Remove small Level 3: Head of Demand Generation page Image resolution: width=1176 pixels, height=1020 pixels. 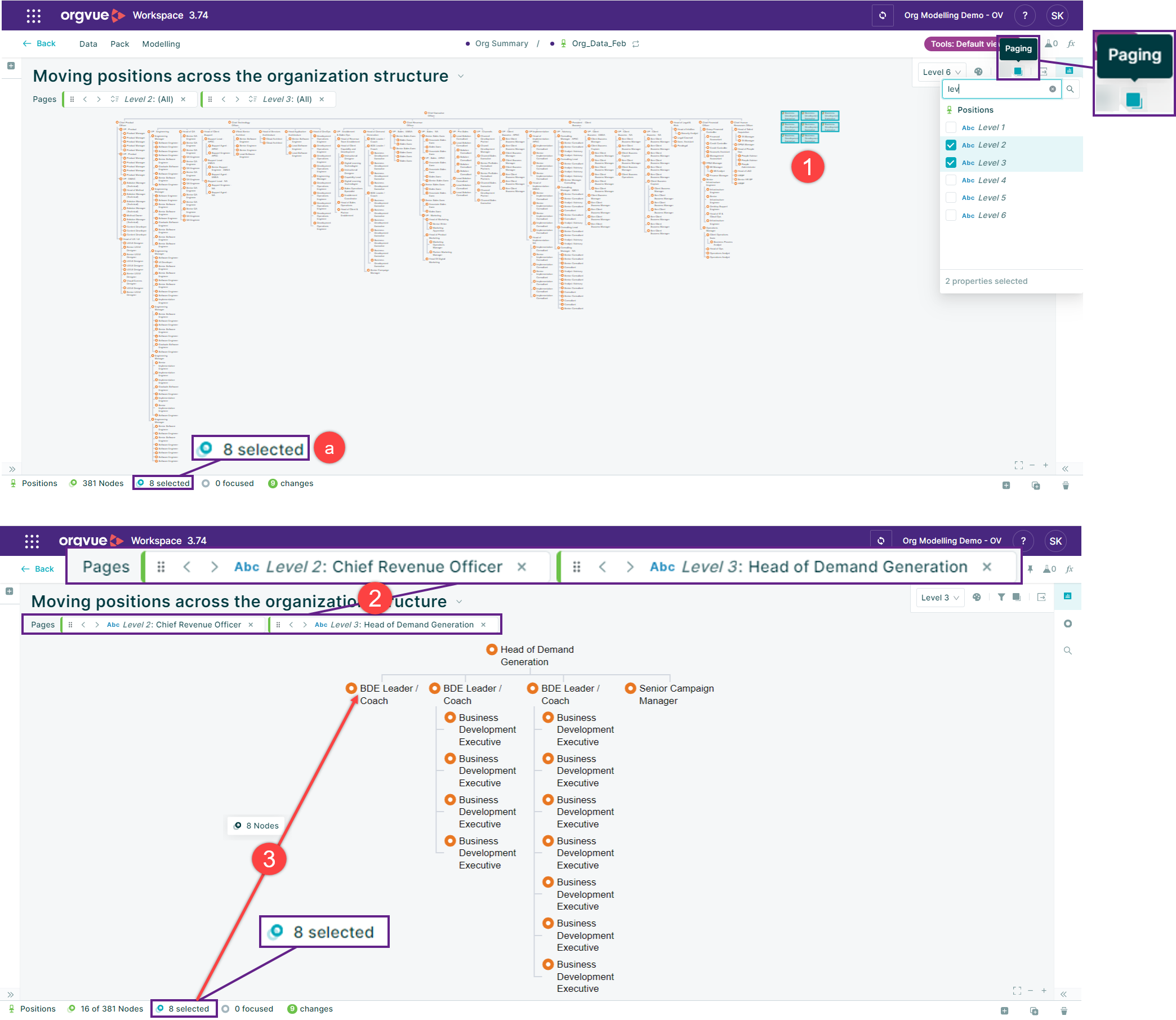pyautogui.click(x=483, y=625)
